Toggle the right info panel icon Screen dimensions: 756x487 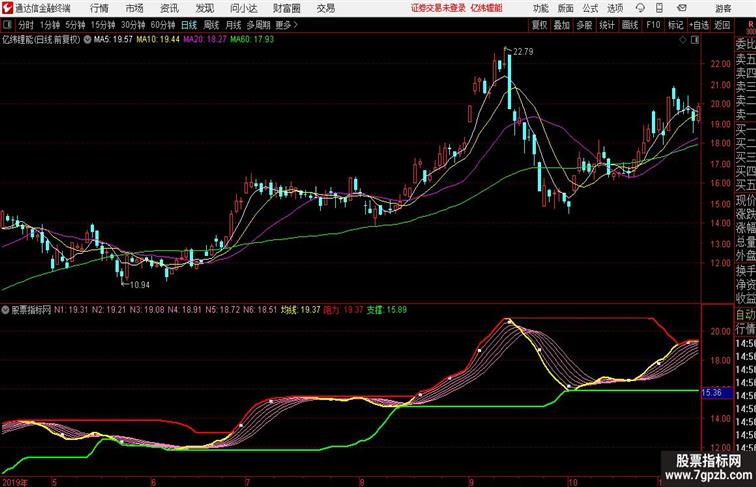(695, 40)
